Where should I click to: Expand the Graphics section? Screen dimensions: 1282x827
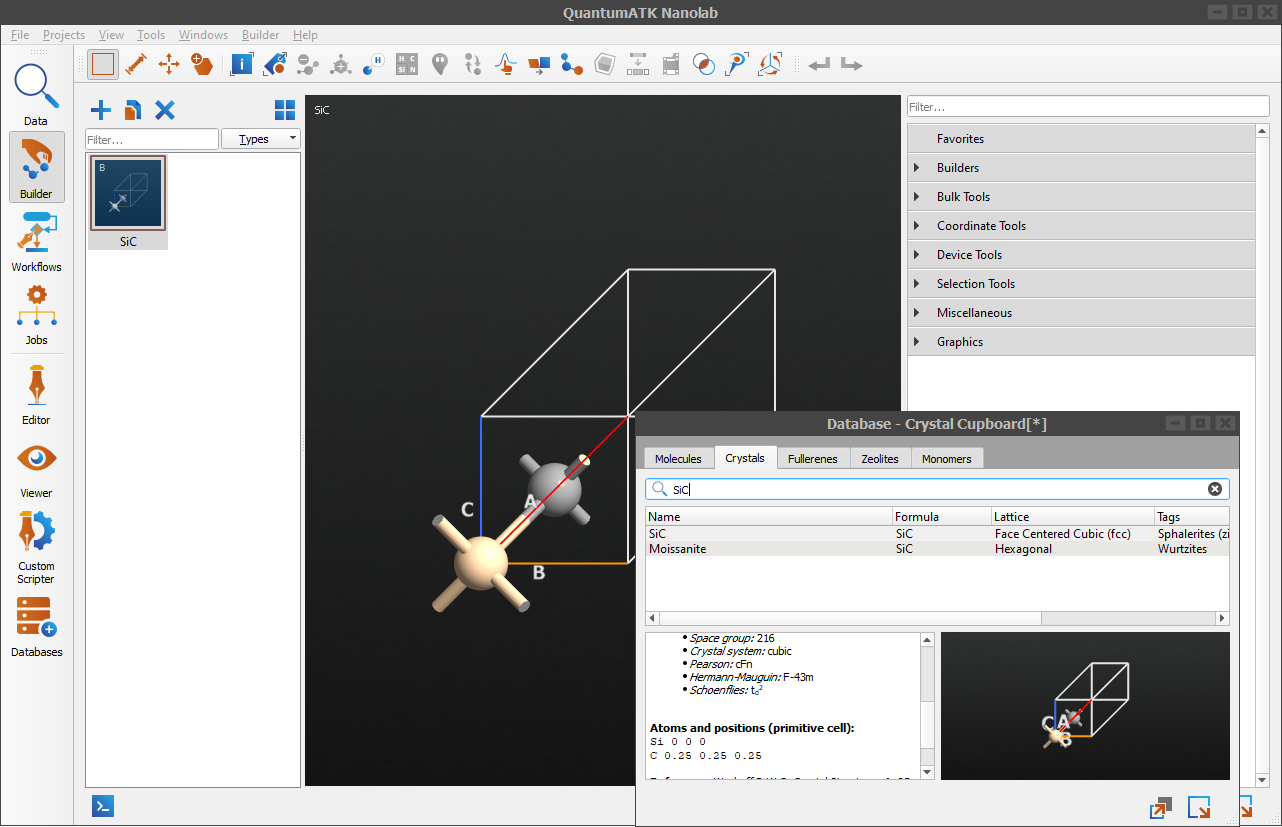[1081, 342]
